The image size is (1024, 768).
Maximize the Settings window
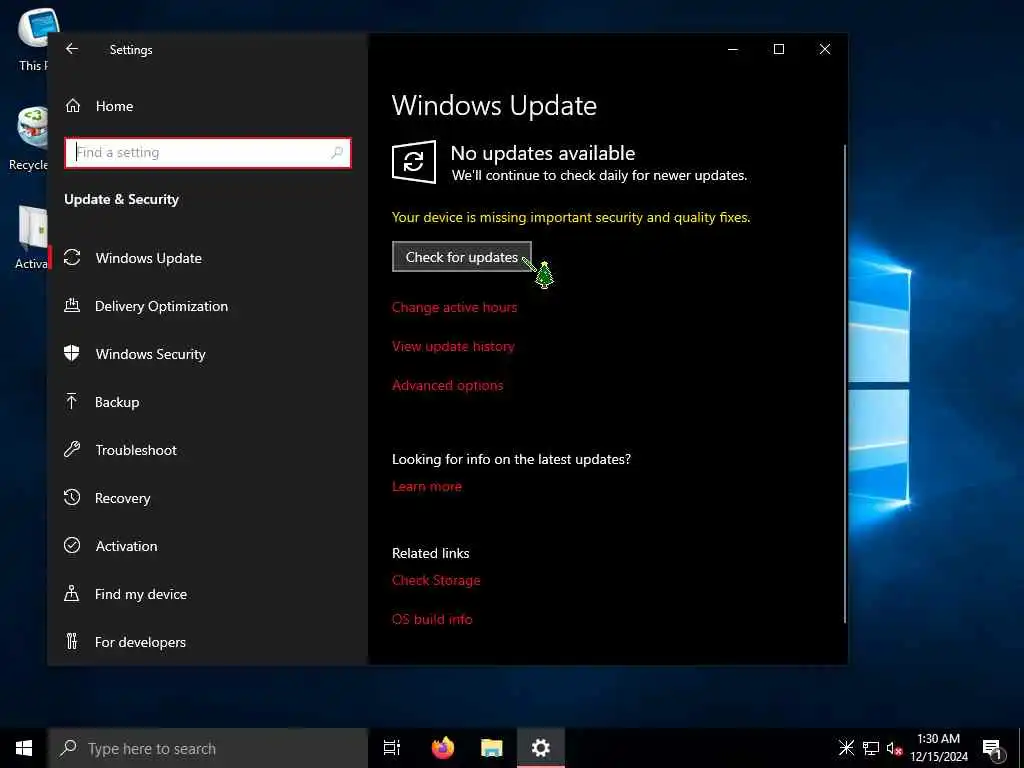click(778, 49)
